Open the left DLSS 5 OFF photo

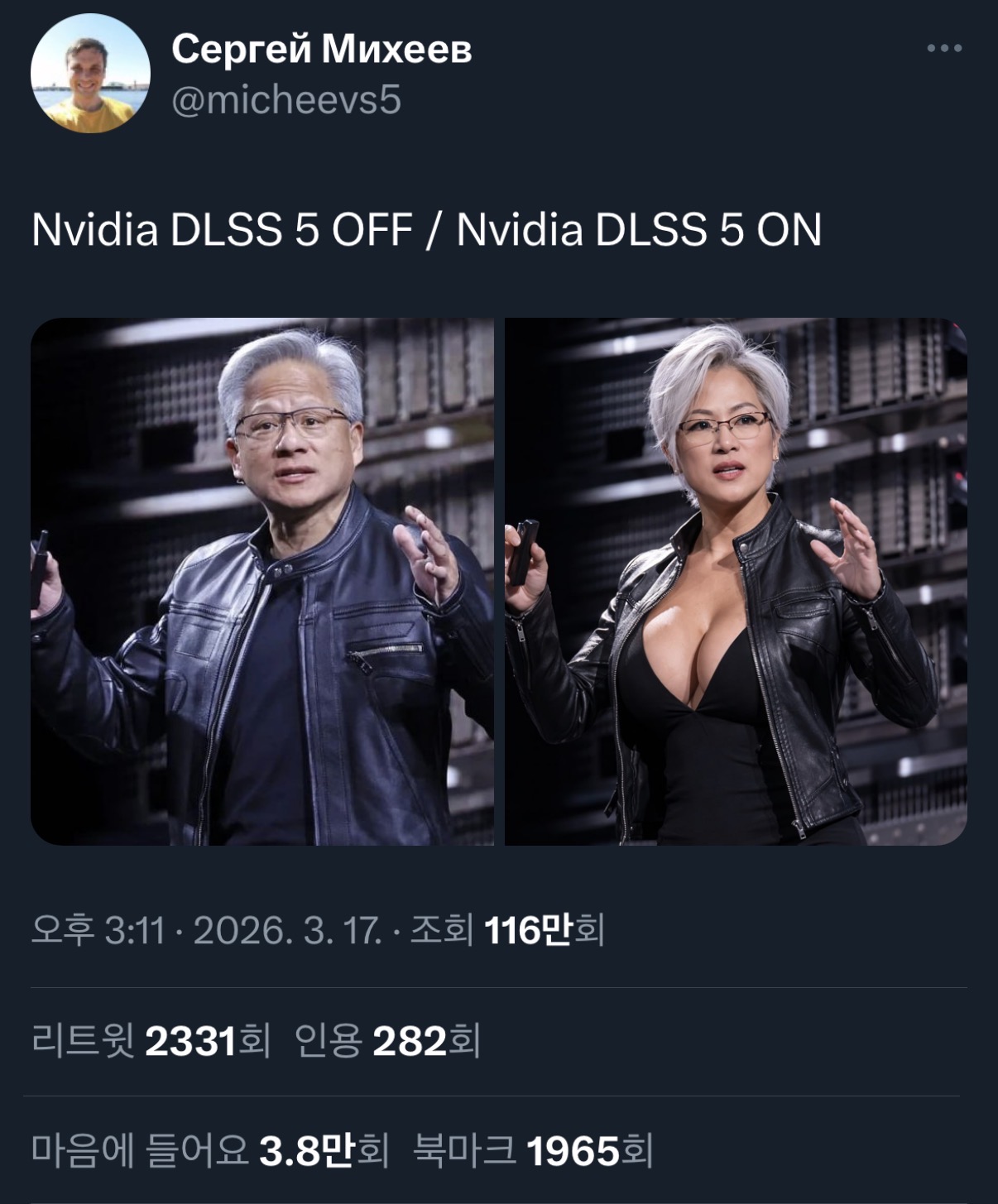[262, 582]
